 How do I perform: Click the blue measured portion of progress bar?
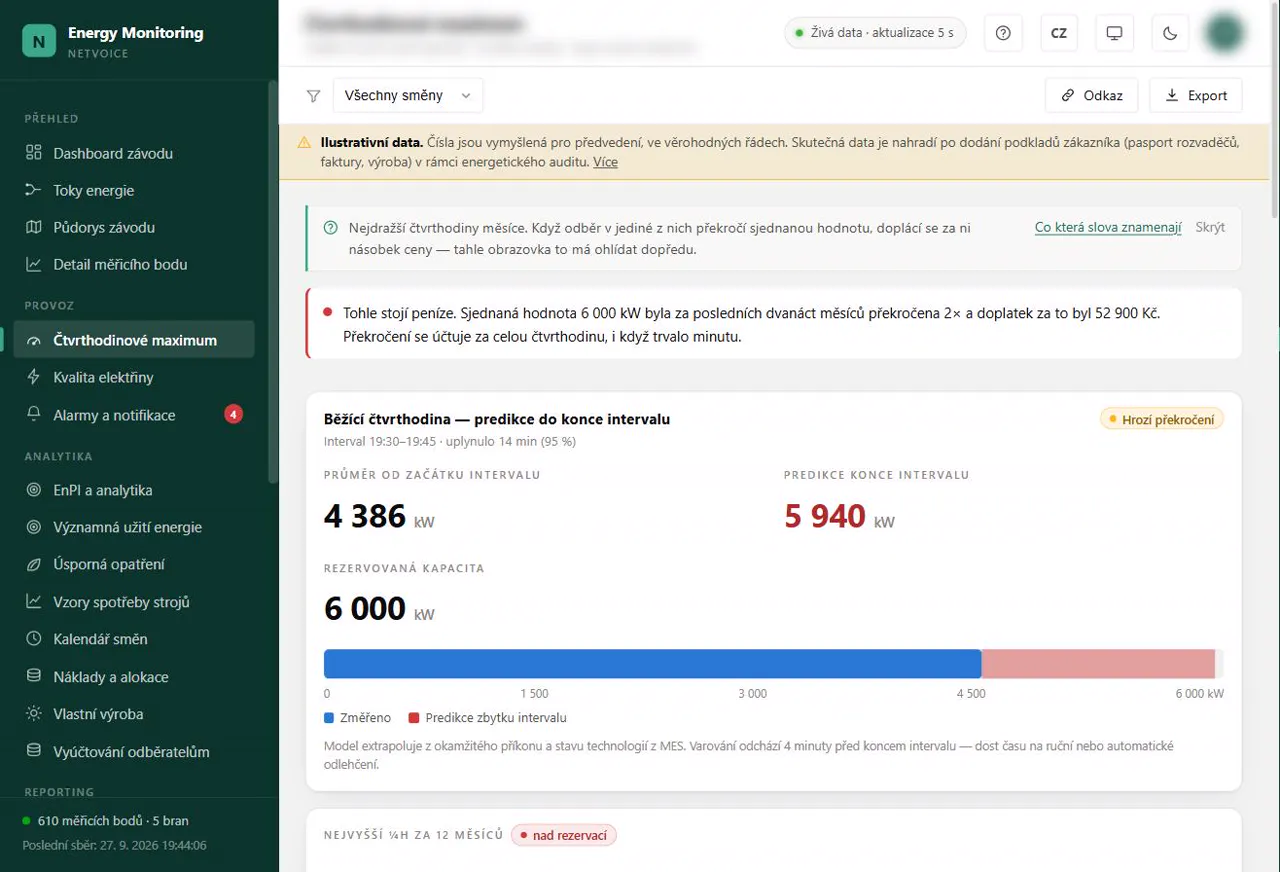click(652, 664)
